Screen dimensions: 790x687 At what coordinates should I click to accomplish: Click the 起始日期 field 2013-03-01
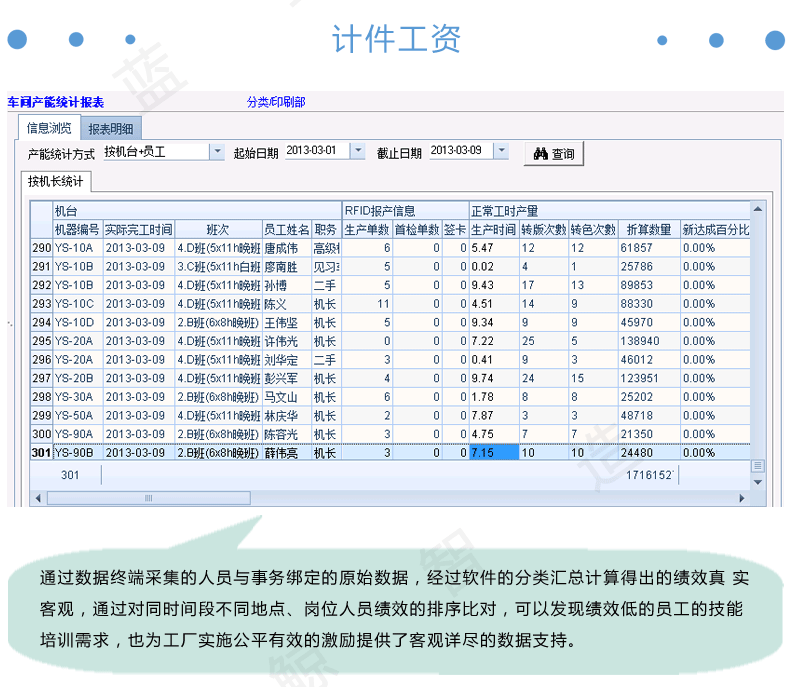click(x=317, y=151)
